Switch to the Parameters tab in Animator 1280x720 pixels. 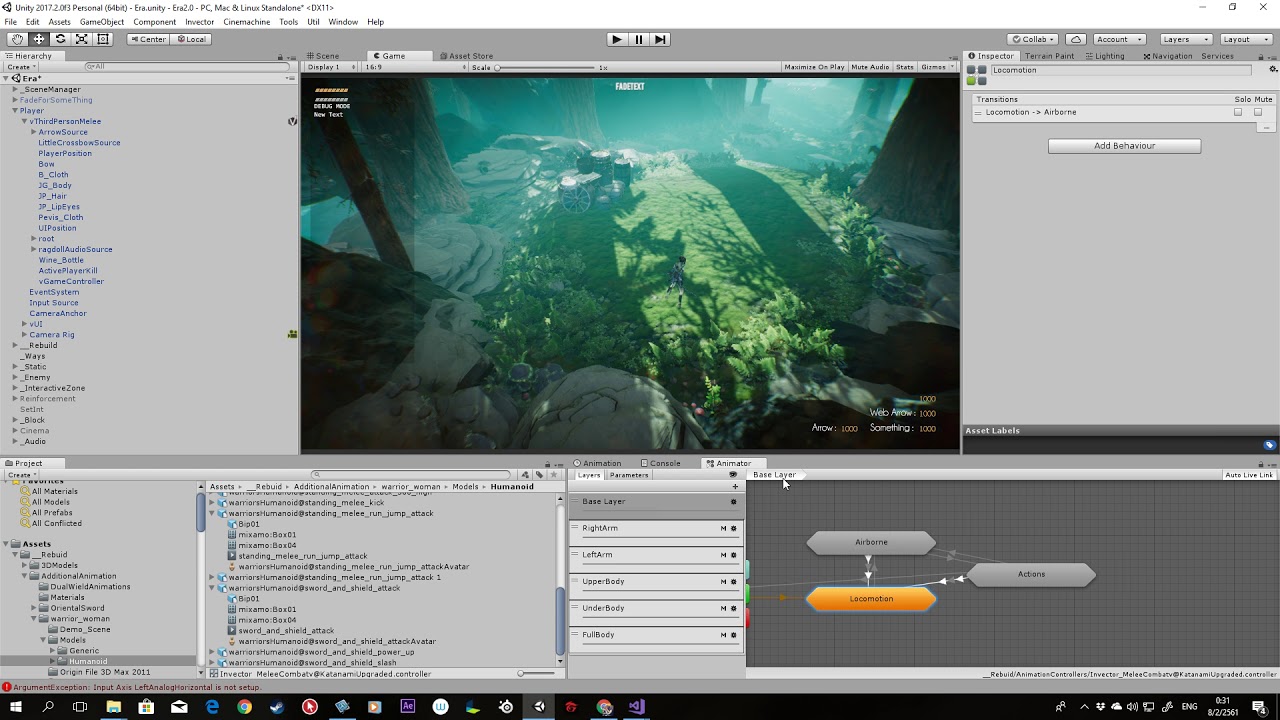pos(629,475)
